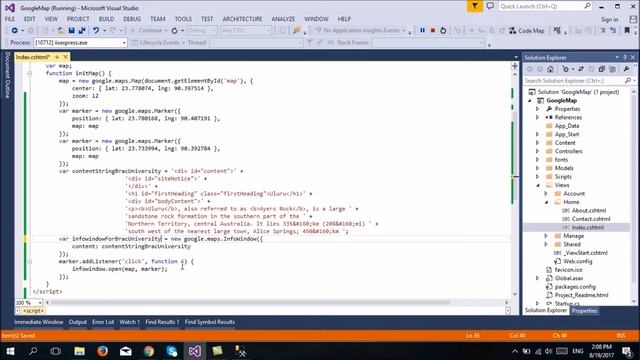The height and width of the screenshot is (360, 640).
Task: Expand the References node
Action: pos(538,118)
